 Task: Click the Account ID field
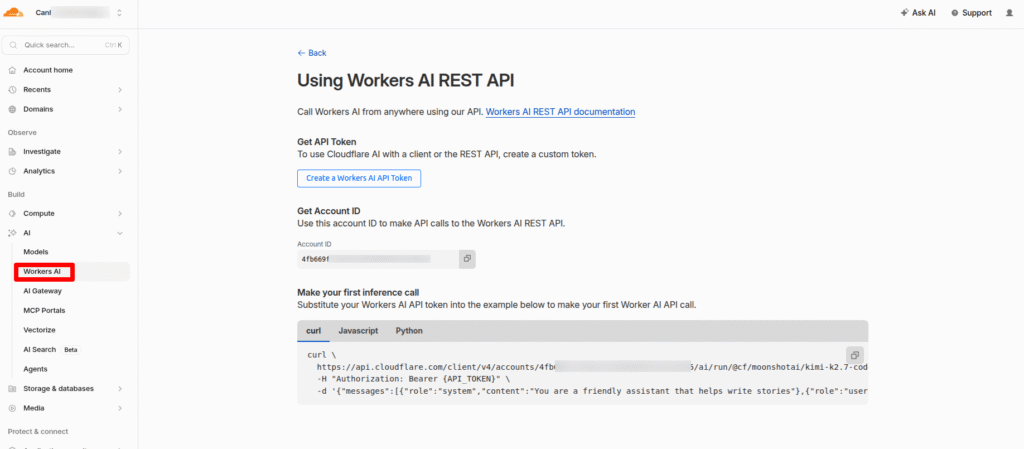coord(378,259)
